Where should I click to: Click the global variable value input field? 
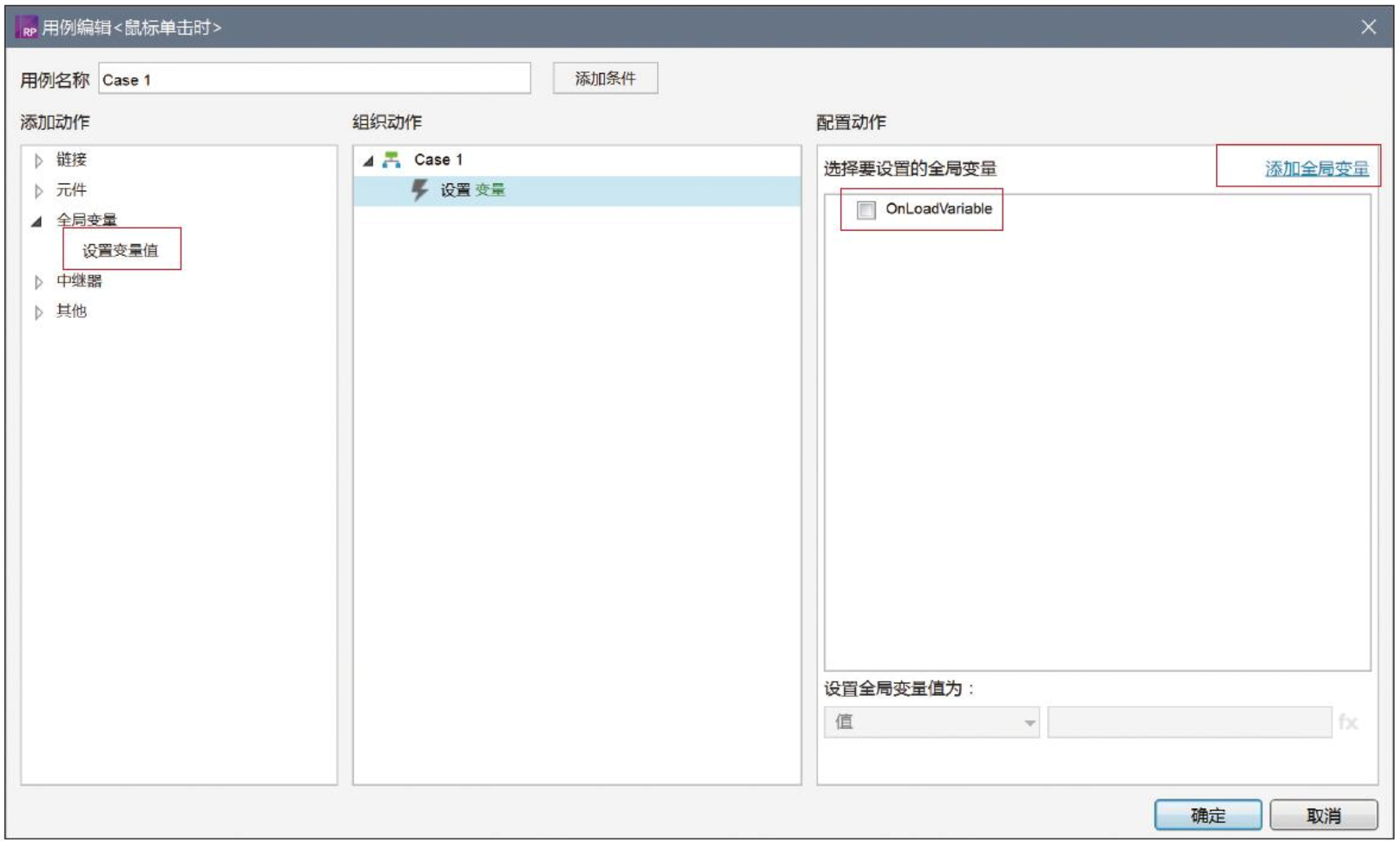[1190, 722]
